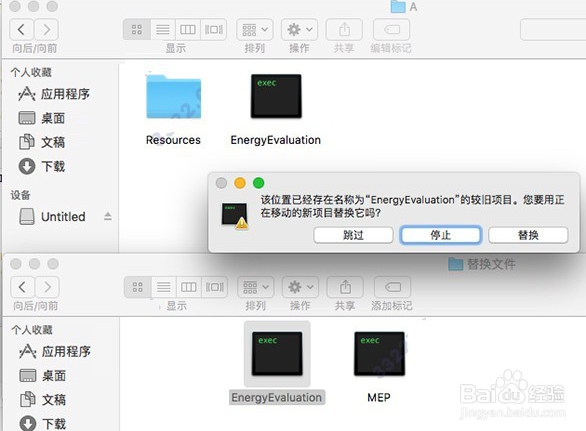The height and width of the screenshot is (431, 586).
Task: Open Downloads in top window sidebar
Action: click(x=41, y=166)
